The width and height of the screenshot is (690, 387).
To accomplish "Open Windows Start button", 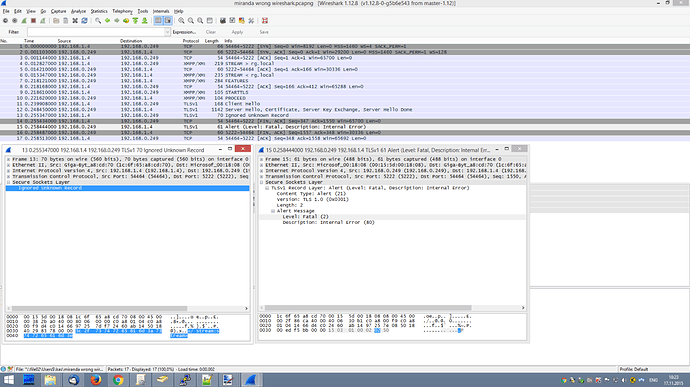I will click(8, 380).
